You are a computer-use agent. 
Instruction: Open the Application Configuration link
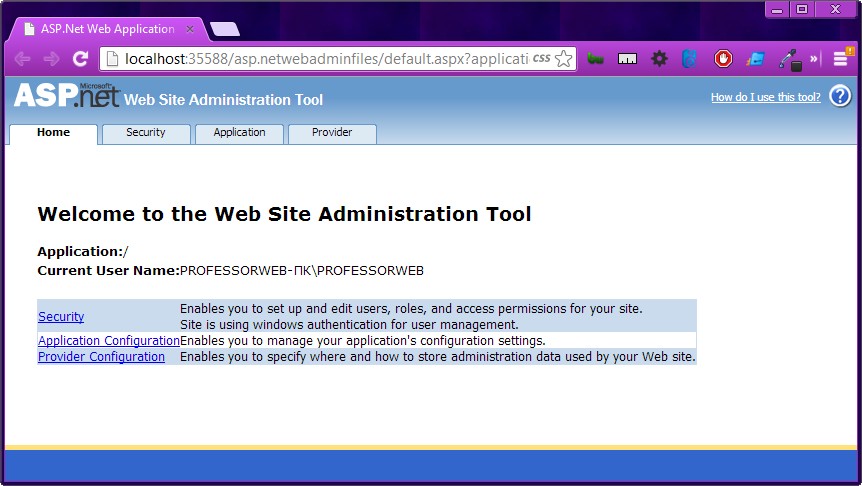[109, 340]
